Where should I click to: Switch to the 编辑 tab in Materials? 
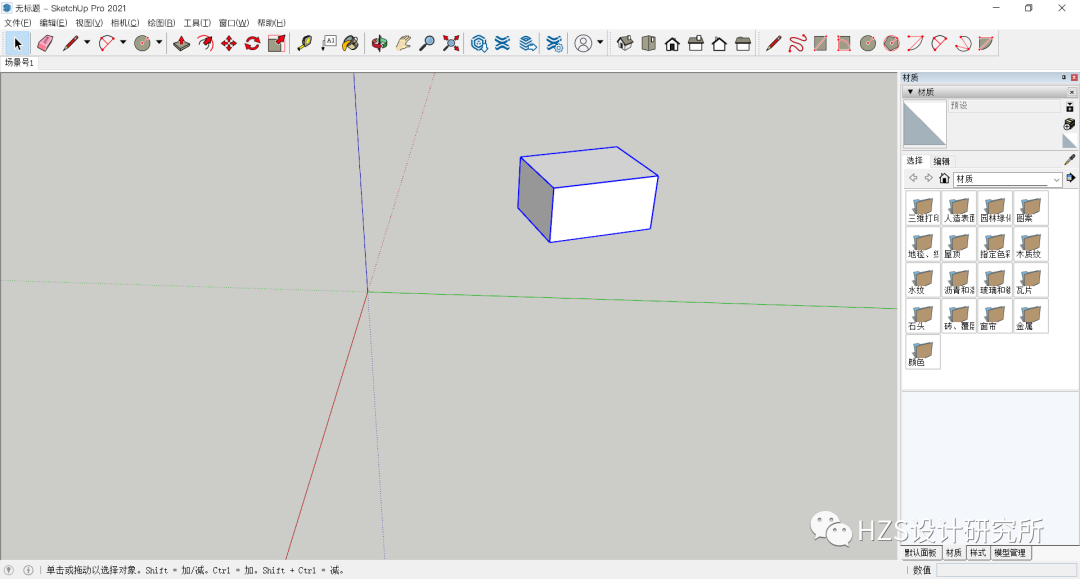point(941,161)
